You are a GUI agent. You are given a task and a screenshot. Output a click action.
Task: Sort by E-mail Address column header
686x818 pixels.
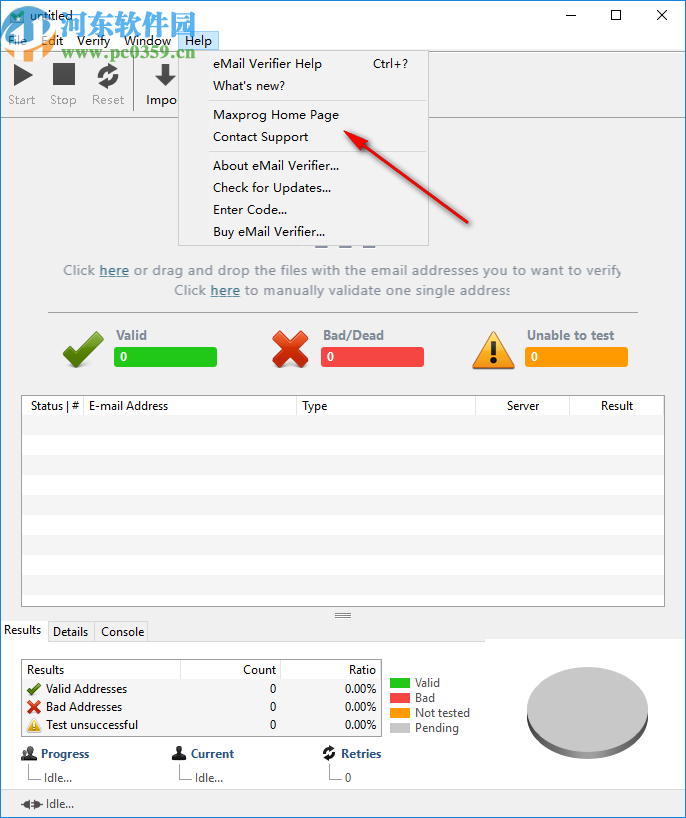[x=190, y=406]
